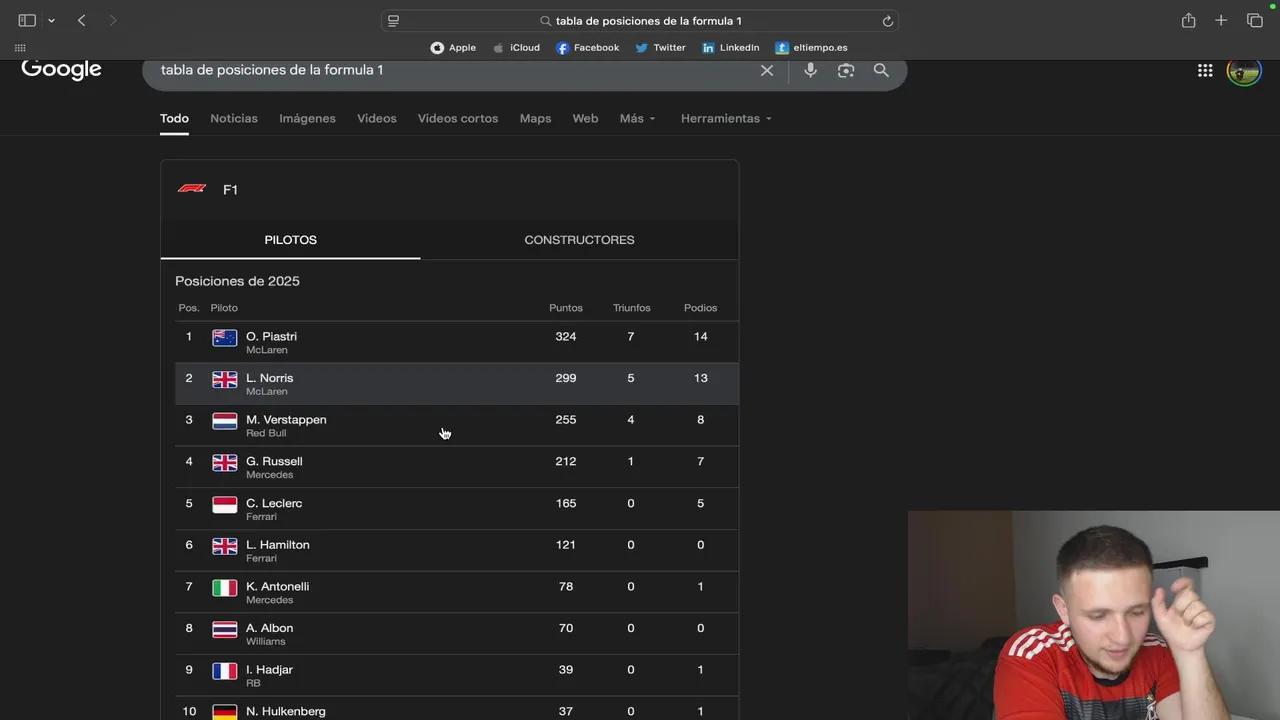Click the Podios column header
Viewport: 1280px width, 720px height.
(700, 308)
